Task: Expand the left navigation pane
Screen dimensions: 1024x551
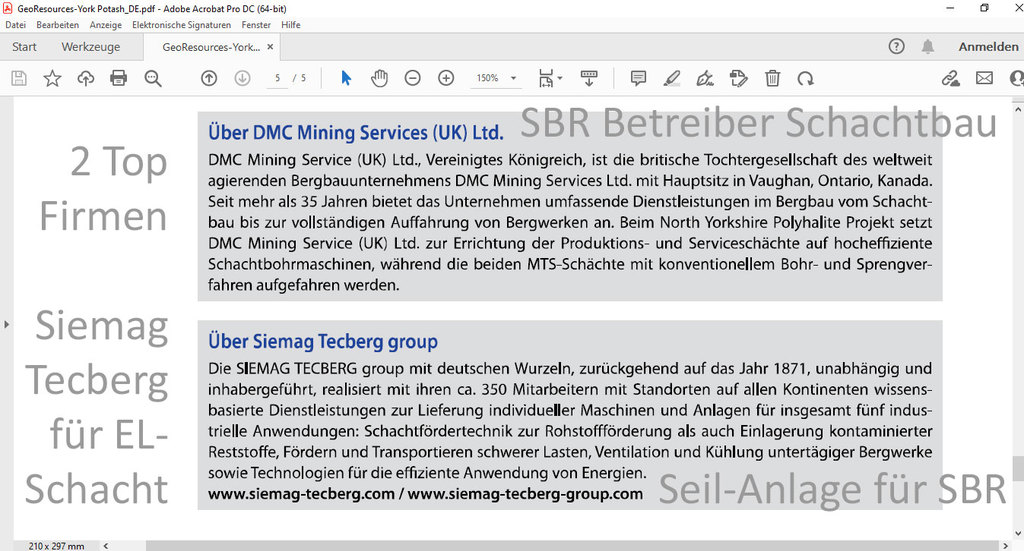Action: tap(6, 324)
